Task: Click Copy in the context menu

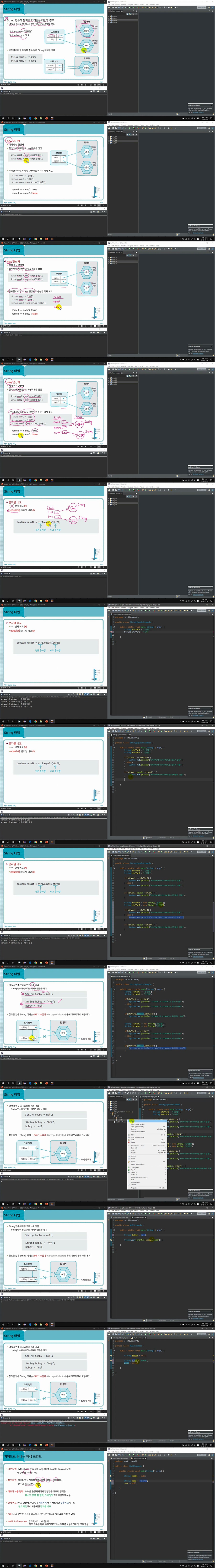Action: tap(133, 1135)
